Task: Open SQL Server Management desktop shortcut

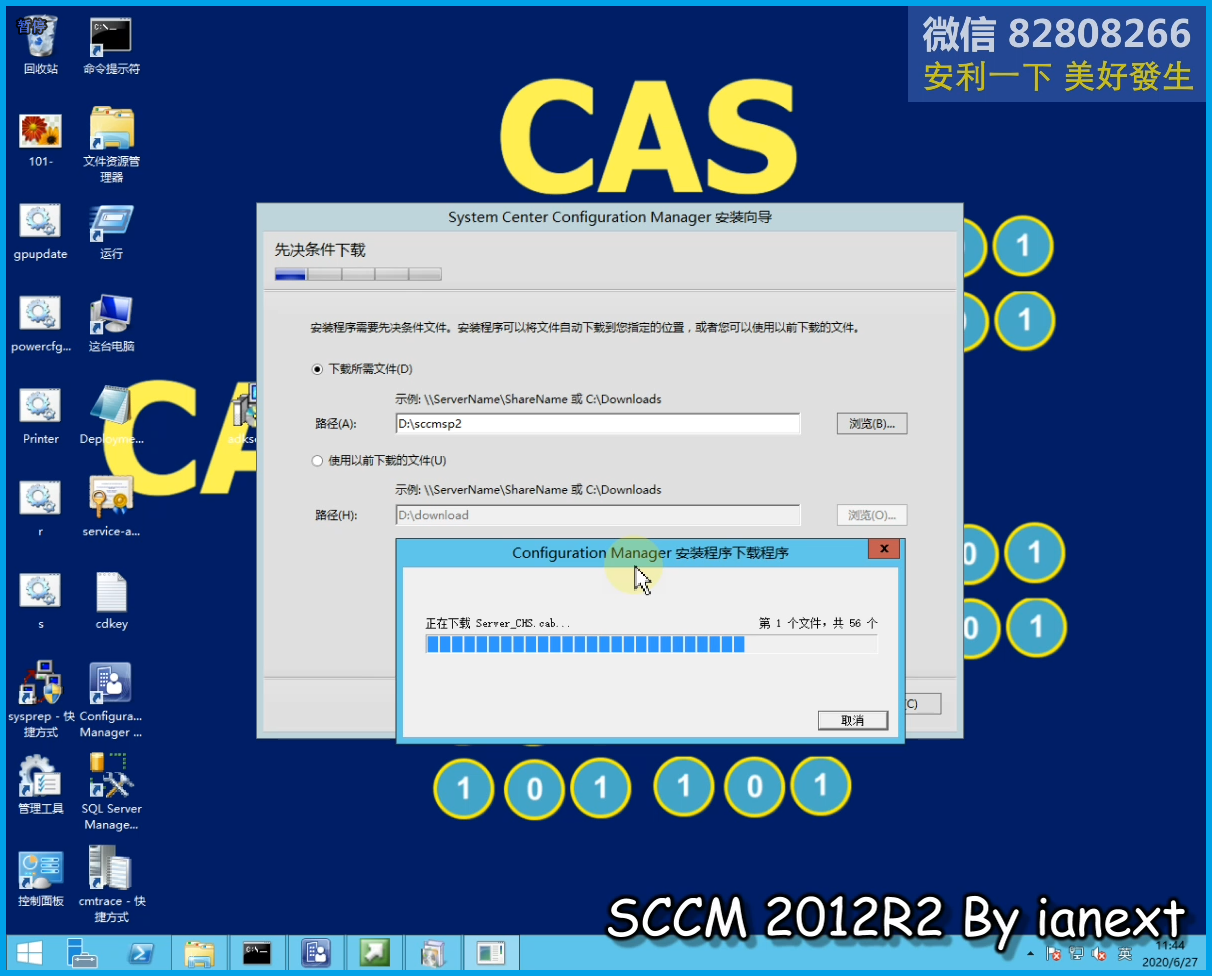Action: click(111, 792)
